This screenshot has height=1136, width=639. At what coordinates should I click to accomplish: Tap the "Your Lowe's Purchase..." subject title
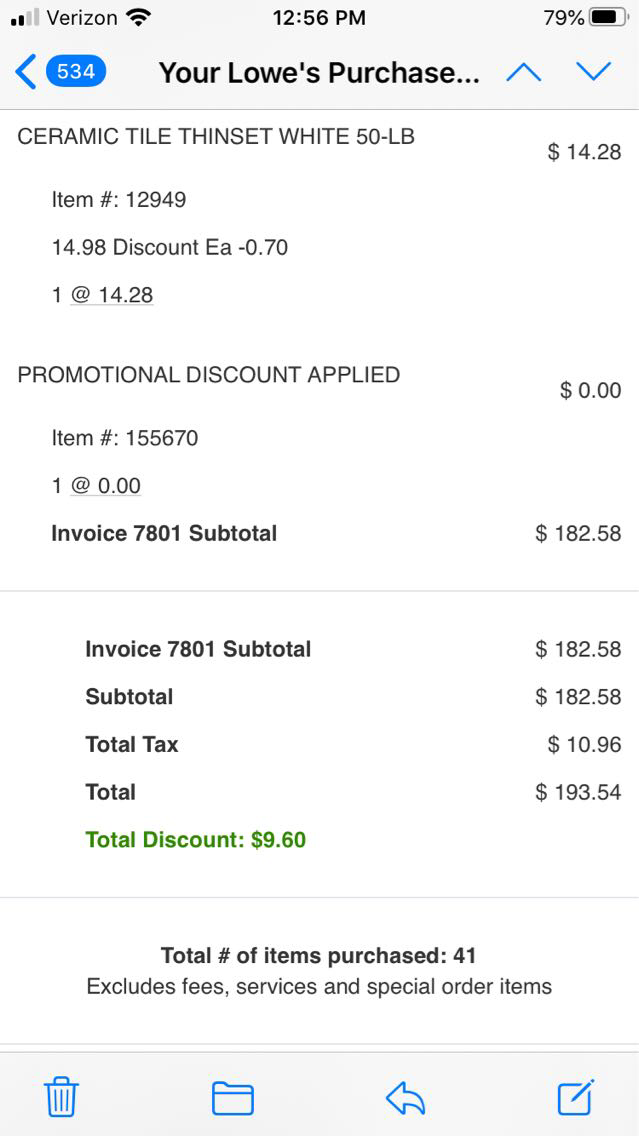319,73
